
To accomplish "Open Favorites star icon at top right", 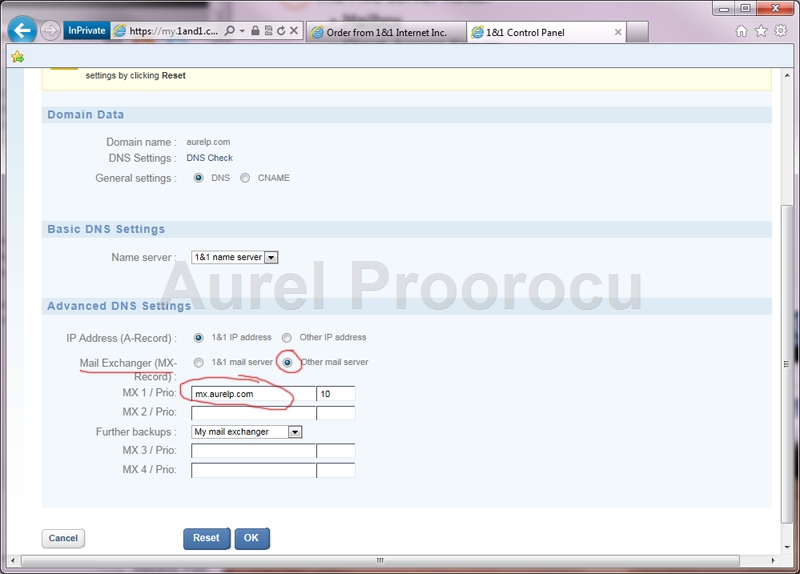I will 761,31.
